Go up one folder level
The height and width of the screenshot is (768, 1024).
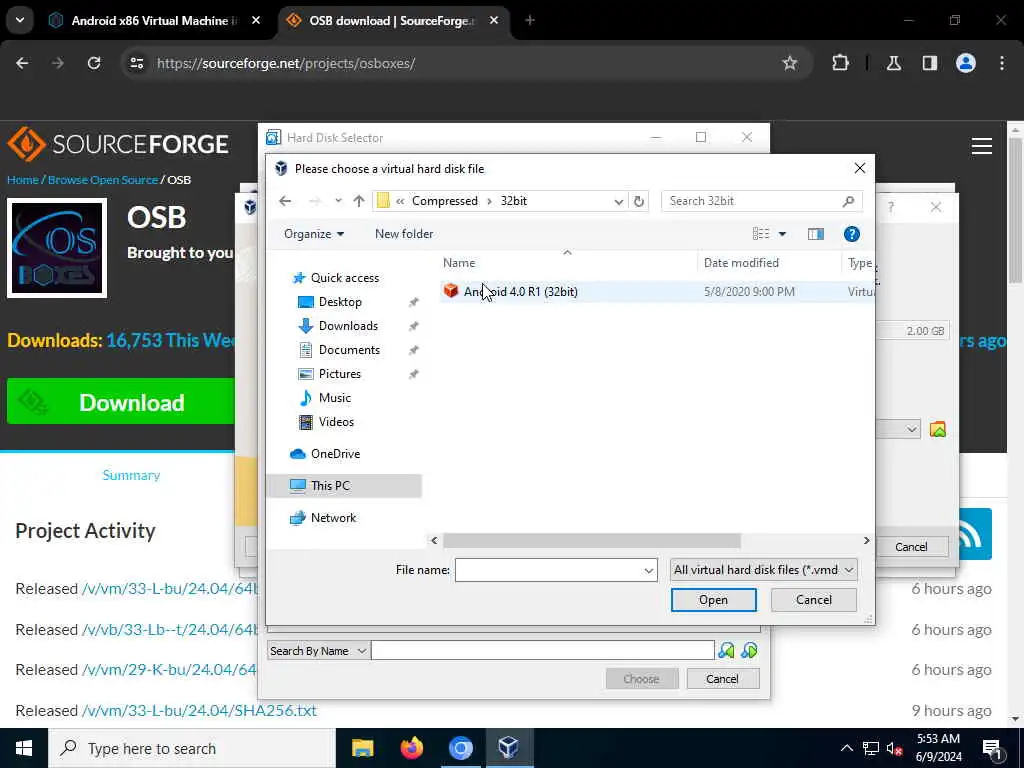pyautogui.click(x=359, y=201)
